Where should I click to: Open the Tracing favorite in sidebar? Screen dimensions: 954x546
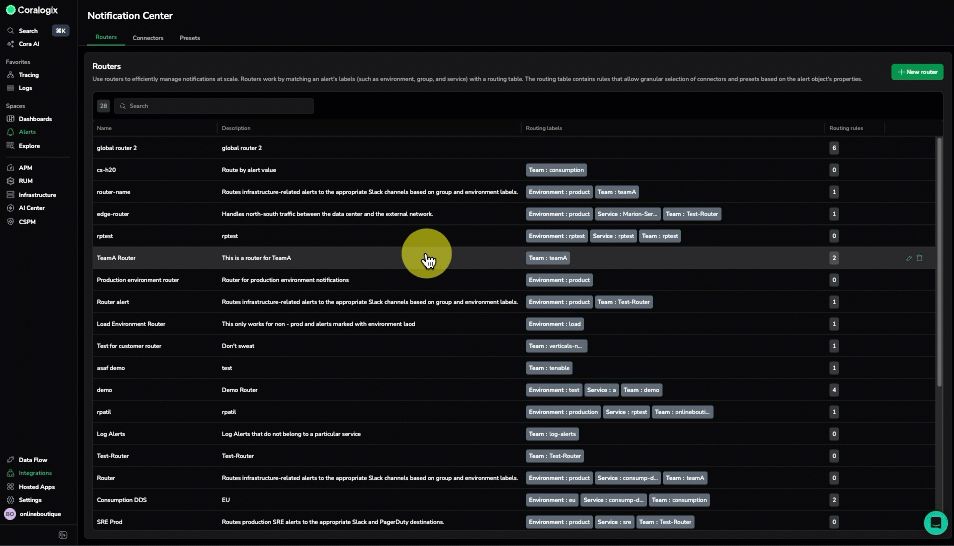(x=29, y=75)
